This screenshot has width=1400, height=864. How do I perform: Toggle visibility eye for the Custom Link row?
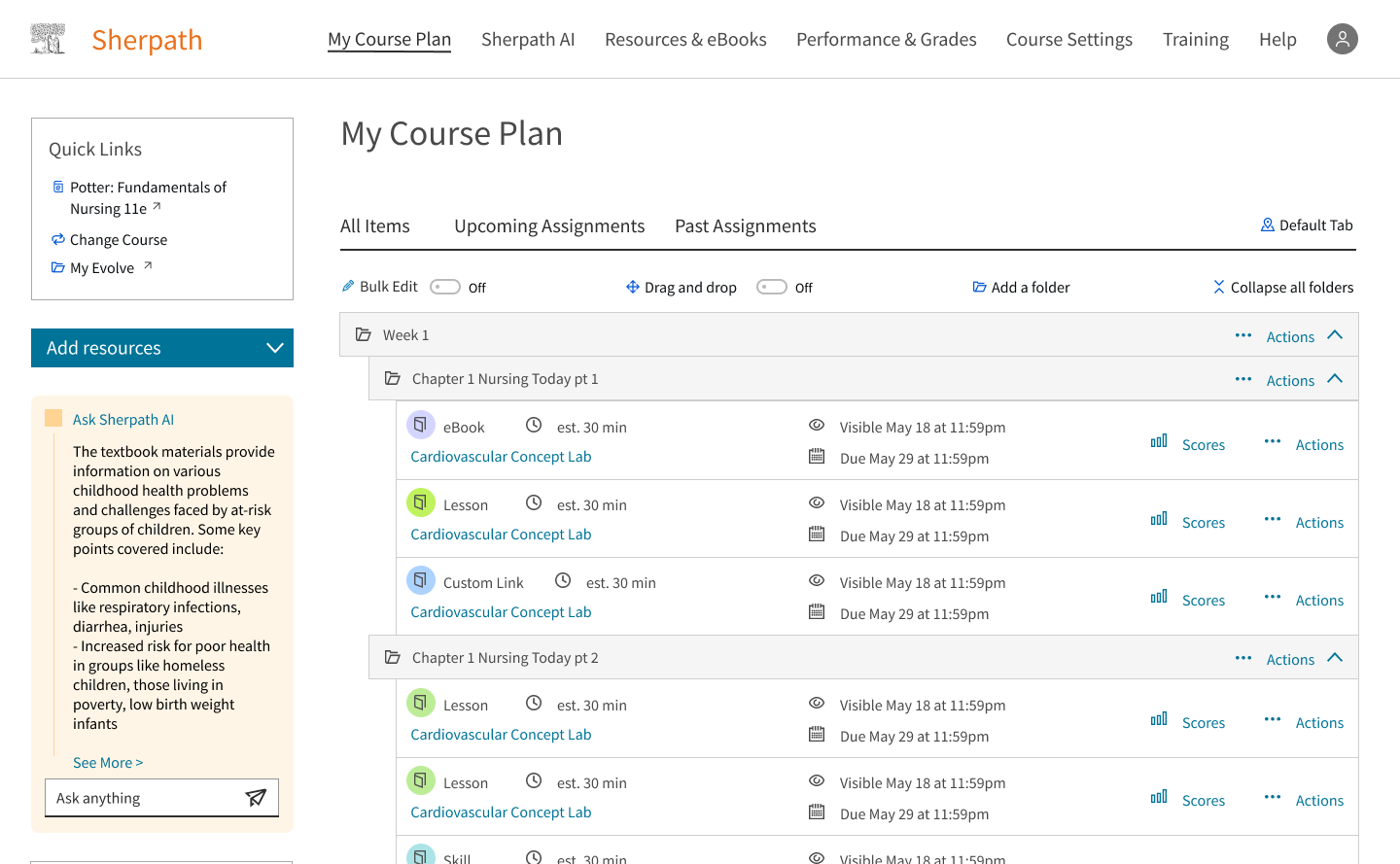coord(817,580)
